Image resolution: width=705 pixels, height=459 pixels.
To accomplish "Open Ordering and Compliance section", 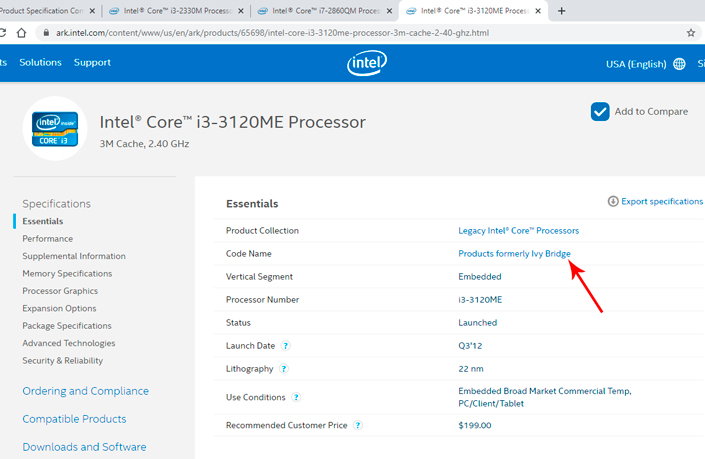I will click(x=85, y=391).
